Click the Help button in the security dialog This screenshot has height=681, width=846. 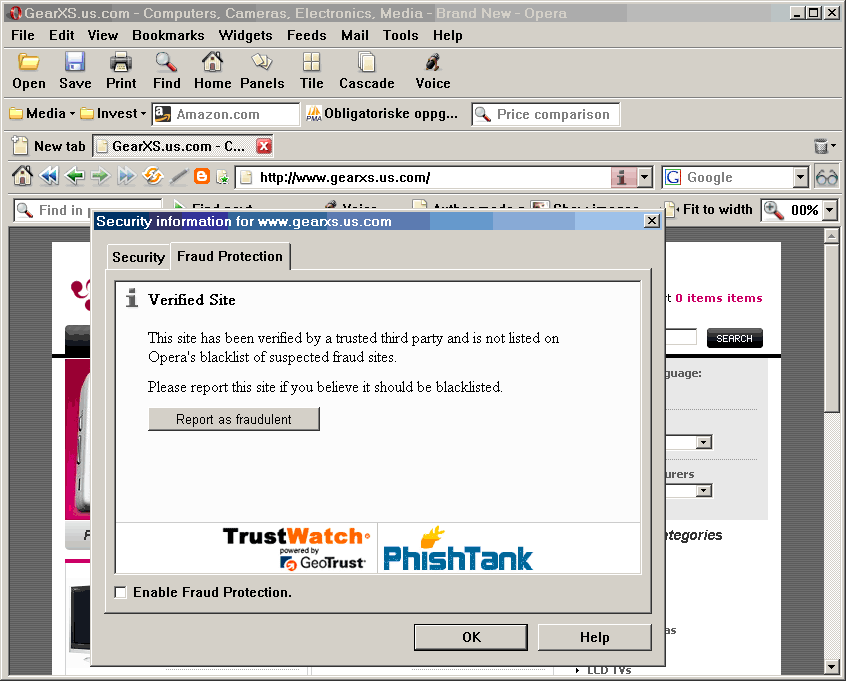point(595,637)
